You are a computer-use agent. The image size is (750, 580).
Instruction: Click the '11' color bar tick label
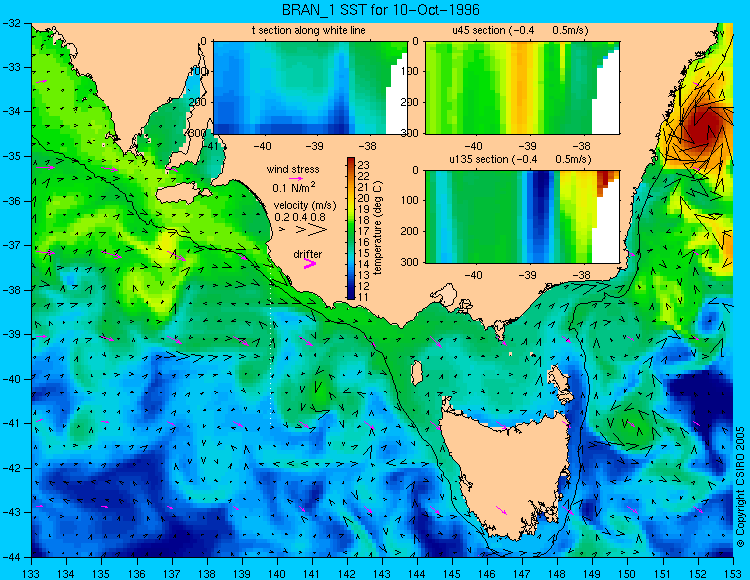point(364,297)
